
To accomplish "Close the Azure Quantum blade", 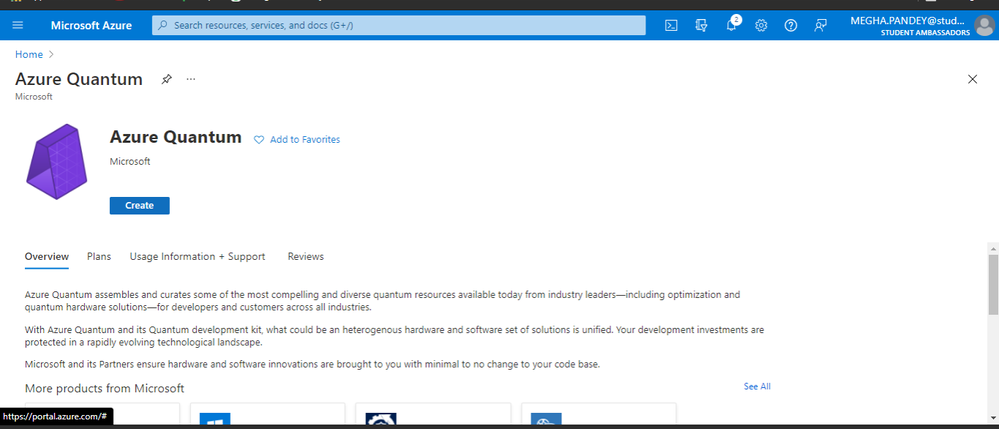I will pyautogui.click(x=972, y=79).
